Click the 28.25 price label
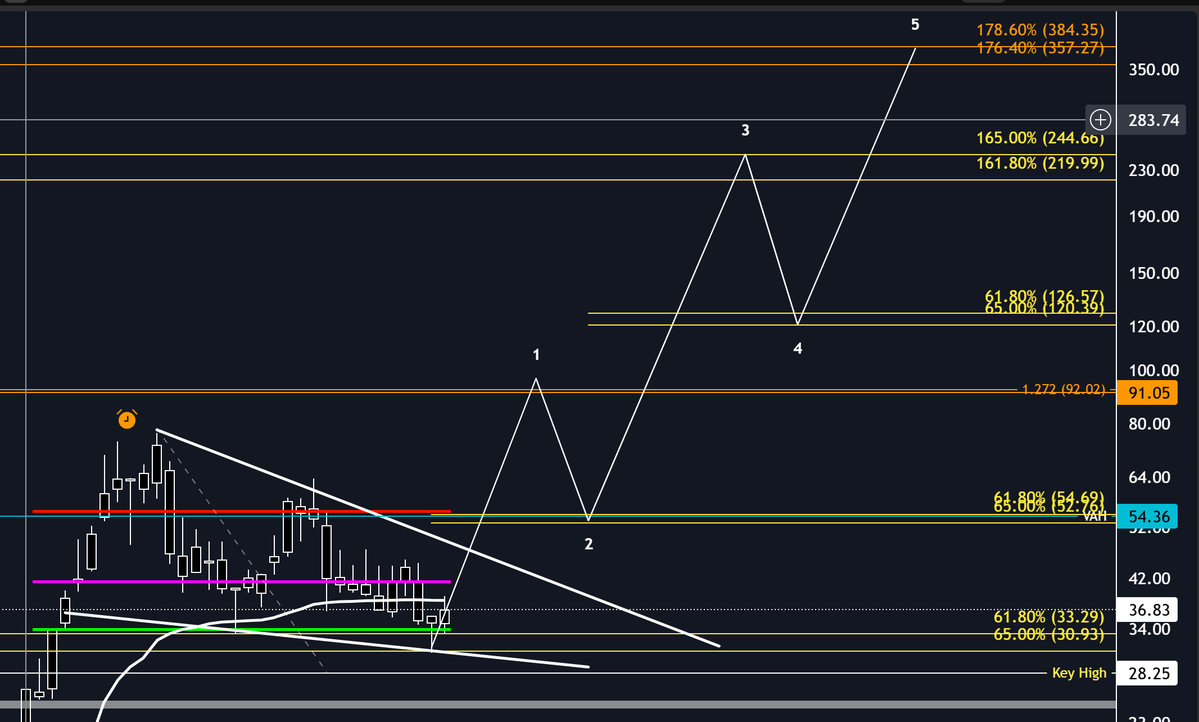The height and width of the screenshot is (722, 1199). pyautogui.click(x=1149, y=673)
